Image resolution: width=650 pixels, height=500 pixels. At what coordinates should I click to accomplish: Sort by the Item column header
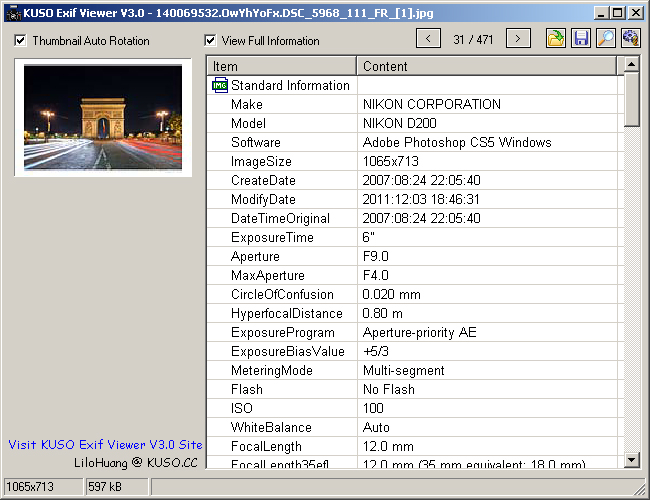click(281, 66)
